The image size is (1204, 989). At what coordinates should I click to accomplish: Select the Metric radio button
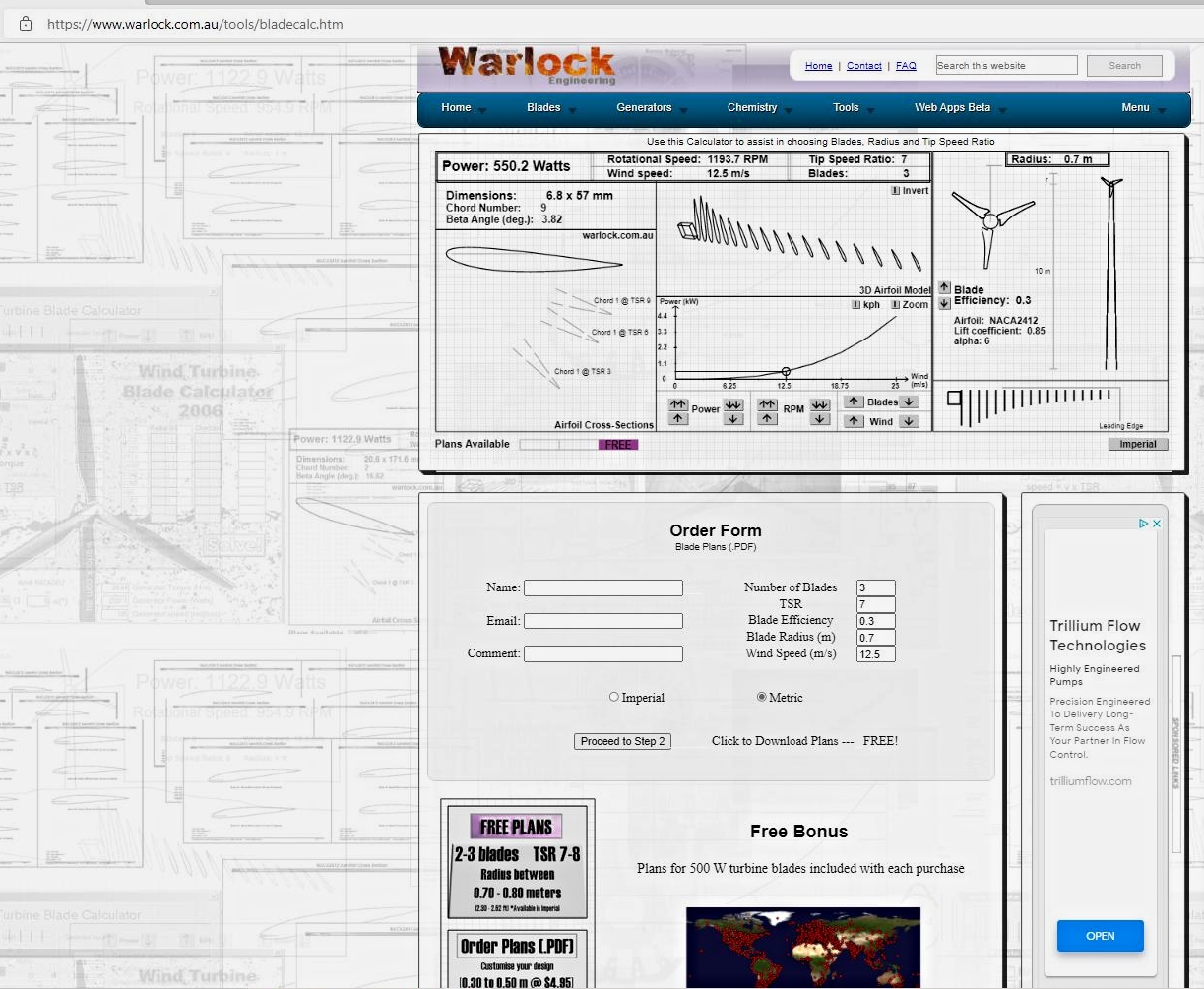762,697
